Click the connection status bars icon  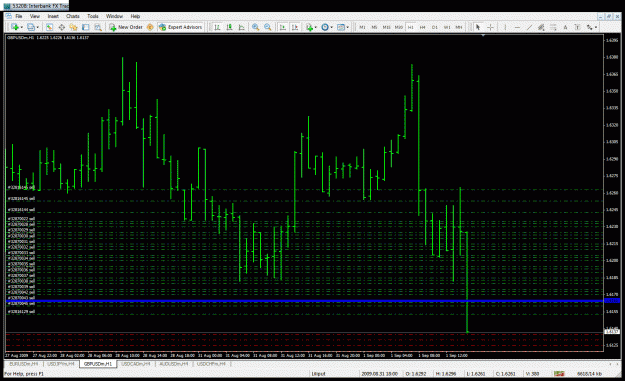[559, 373]
